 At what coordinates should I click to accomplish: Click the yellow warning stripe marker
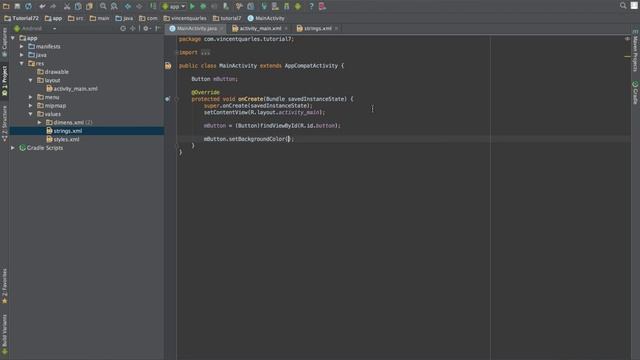[x=627, y=56]
